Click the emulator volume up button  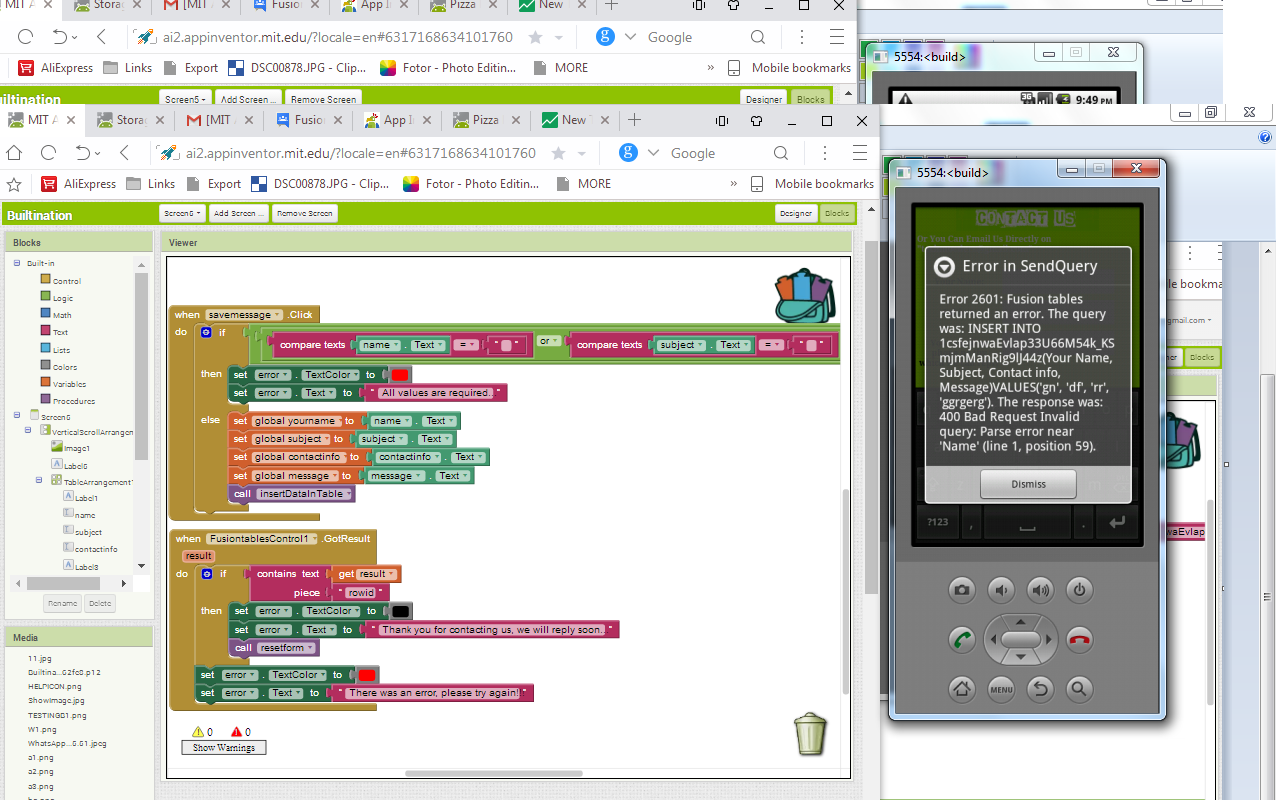point(1040,590)
